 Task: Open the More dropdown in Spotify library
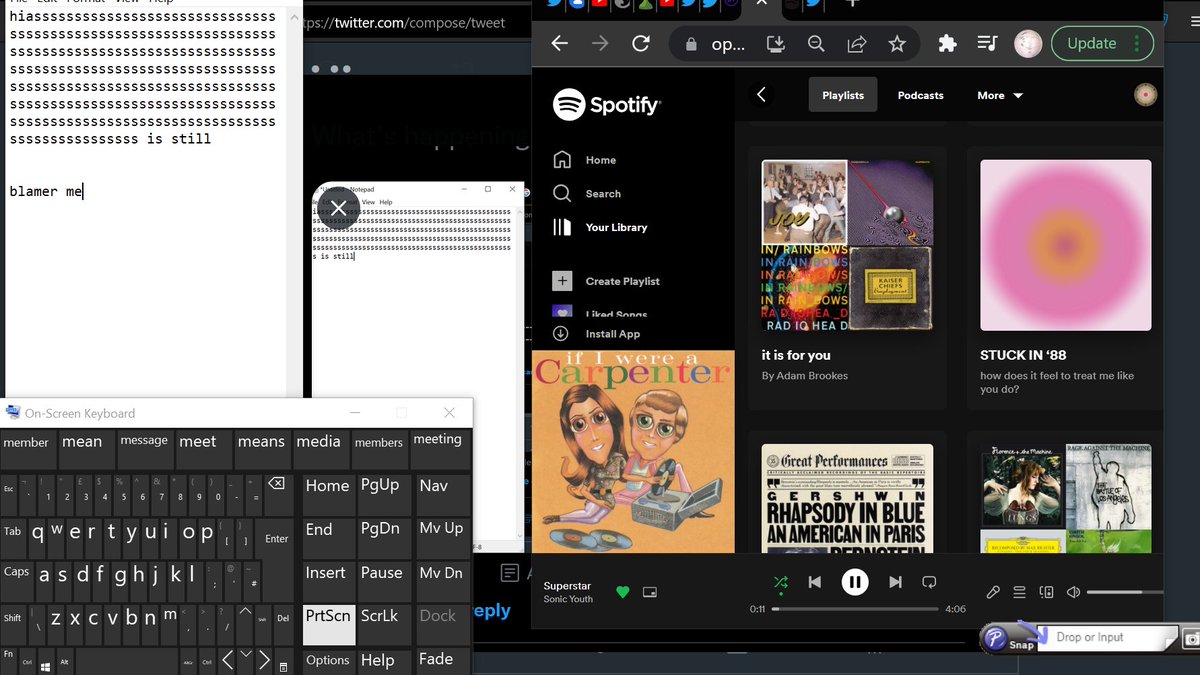pyautogui.click(x=1000, y=95)
